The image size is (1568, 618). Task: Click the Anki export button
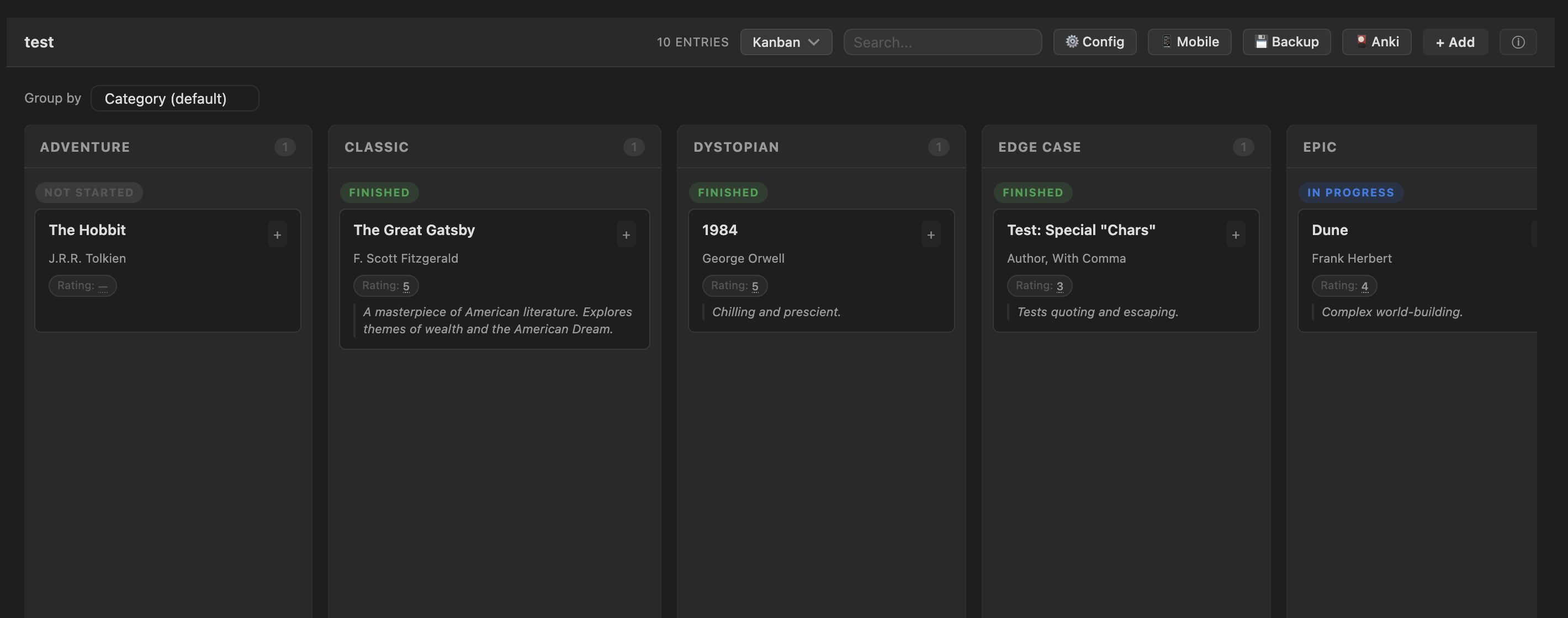(1376, 42)
